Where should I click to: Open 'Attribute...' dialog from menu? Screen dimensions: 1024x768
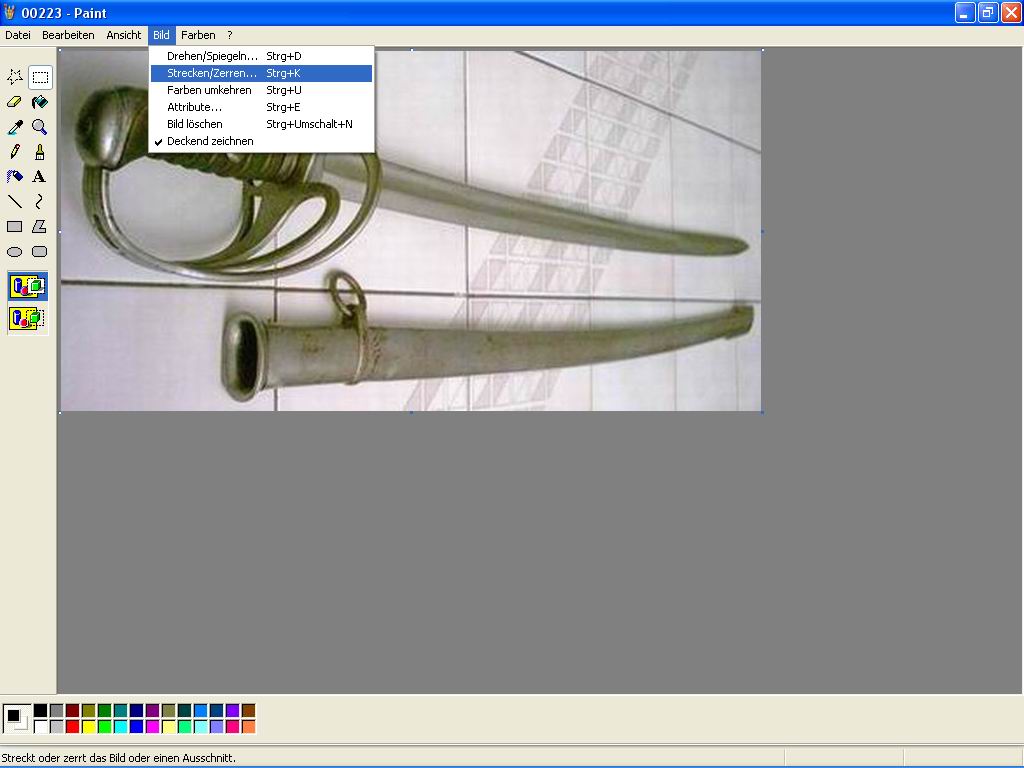[194, 107]
